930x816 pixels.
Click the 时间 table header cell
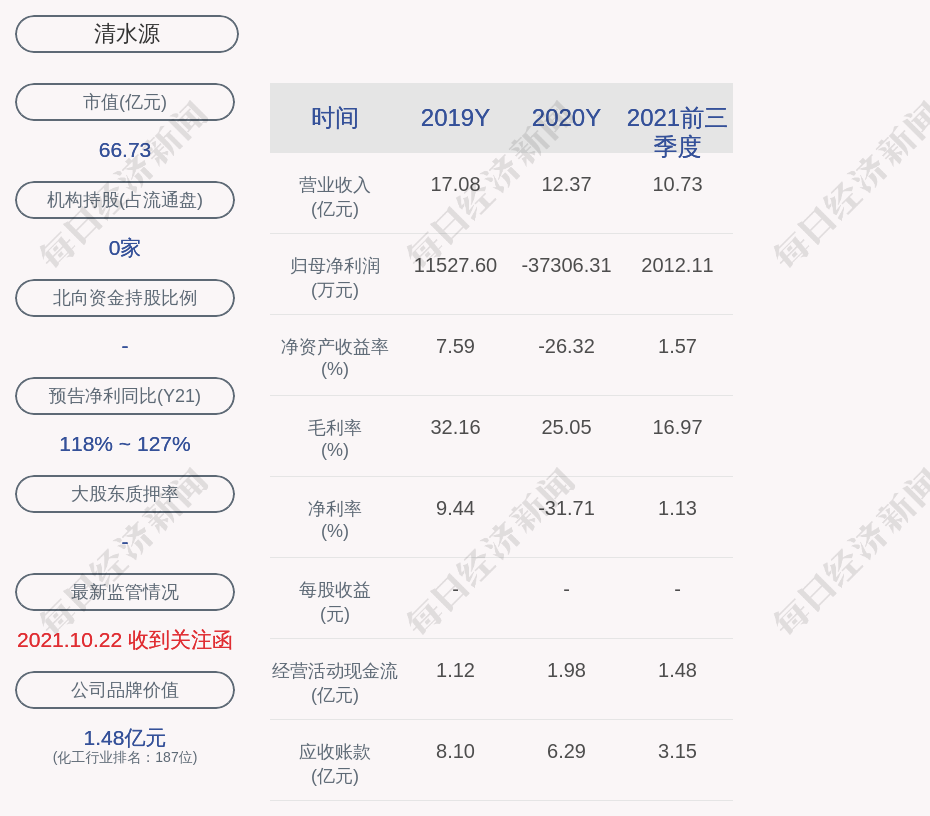point(335,118)
